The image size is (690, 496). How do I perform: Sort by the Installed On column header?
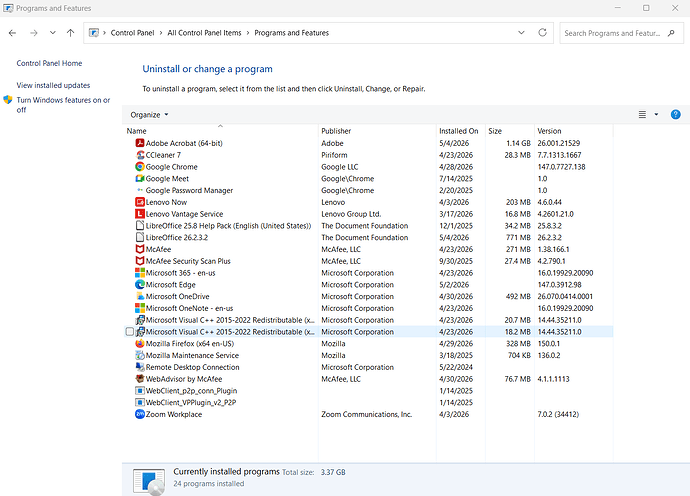(x=461, y=131)
